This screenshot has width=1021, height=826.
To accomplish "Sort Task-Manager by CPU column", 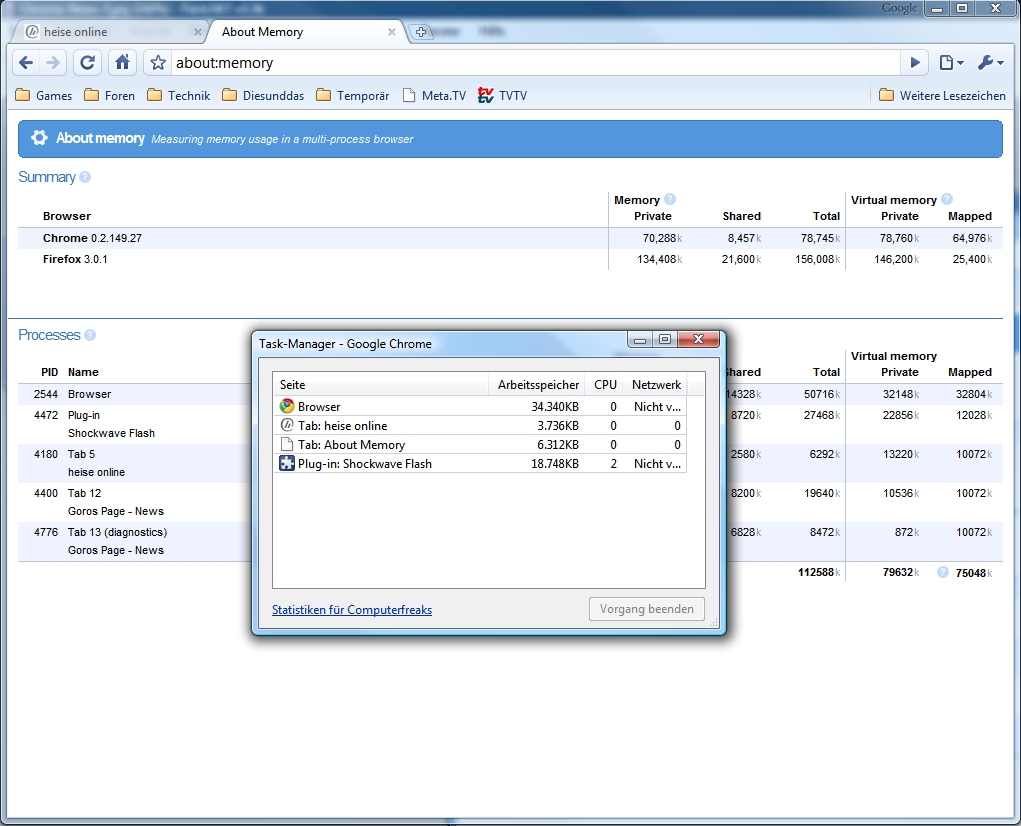I will 605,385.
